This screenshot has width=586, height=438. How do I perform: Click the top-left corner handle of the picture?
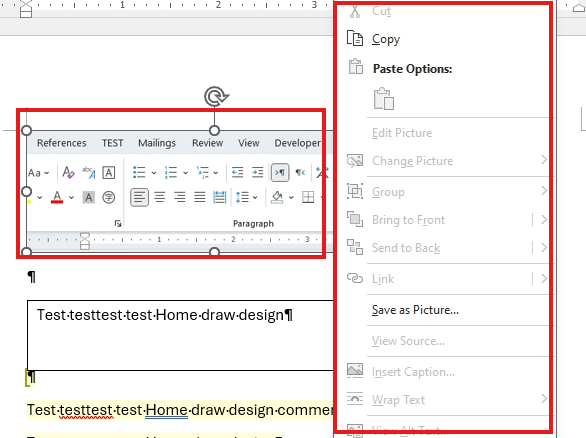[x=27, y=130]
